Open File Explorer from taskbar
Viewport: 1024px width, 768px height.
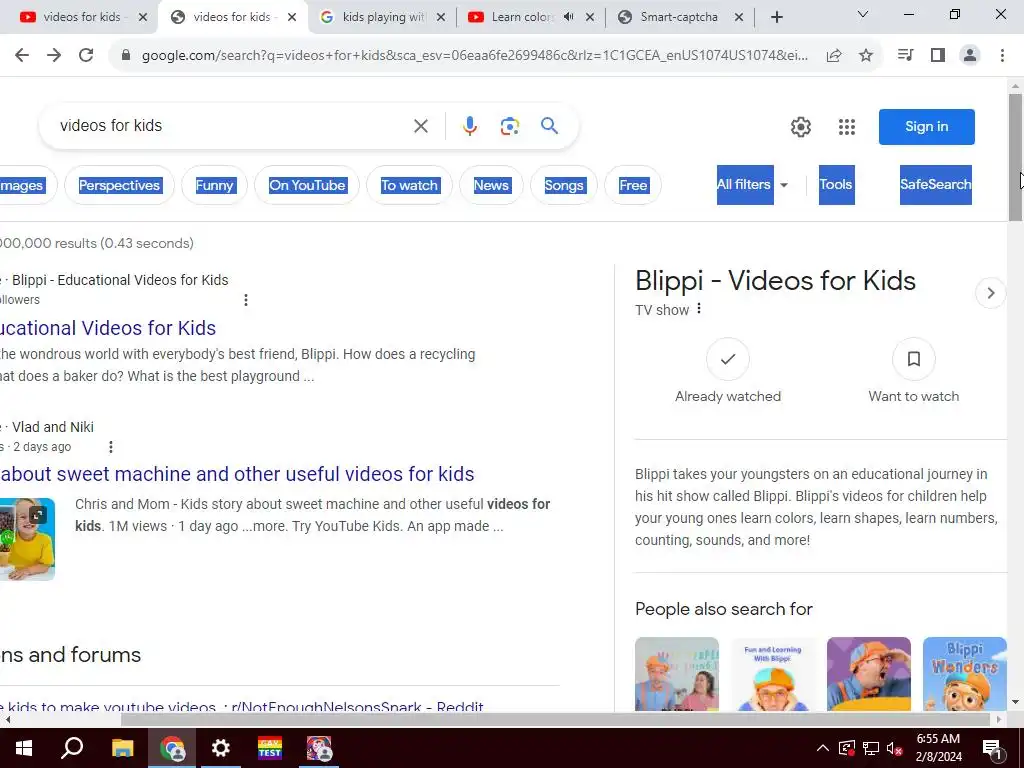[122, 748]
